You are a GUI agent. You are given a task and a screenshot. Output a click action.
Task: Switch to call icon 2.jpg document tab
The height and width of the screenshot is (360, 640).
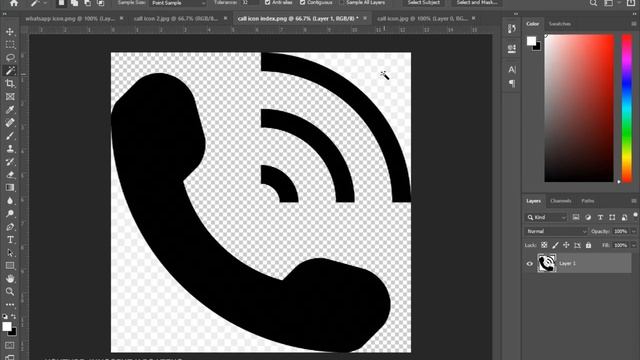tap(176, 18)
